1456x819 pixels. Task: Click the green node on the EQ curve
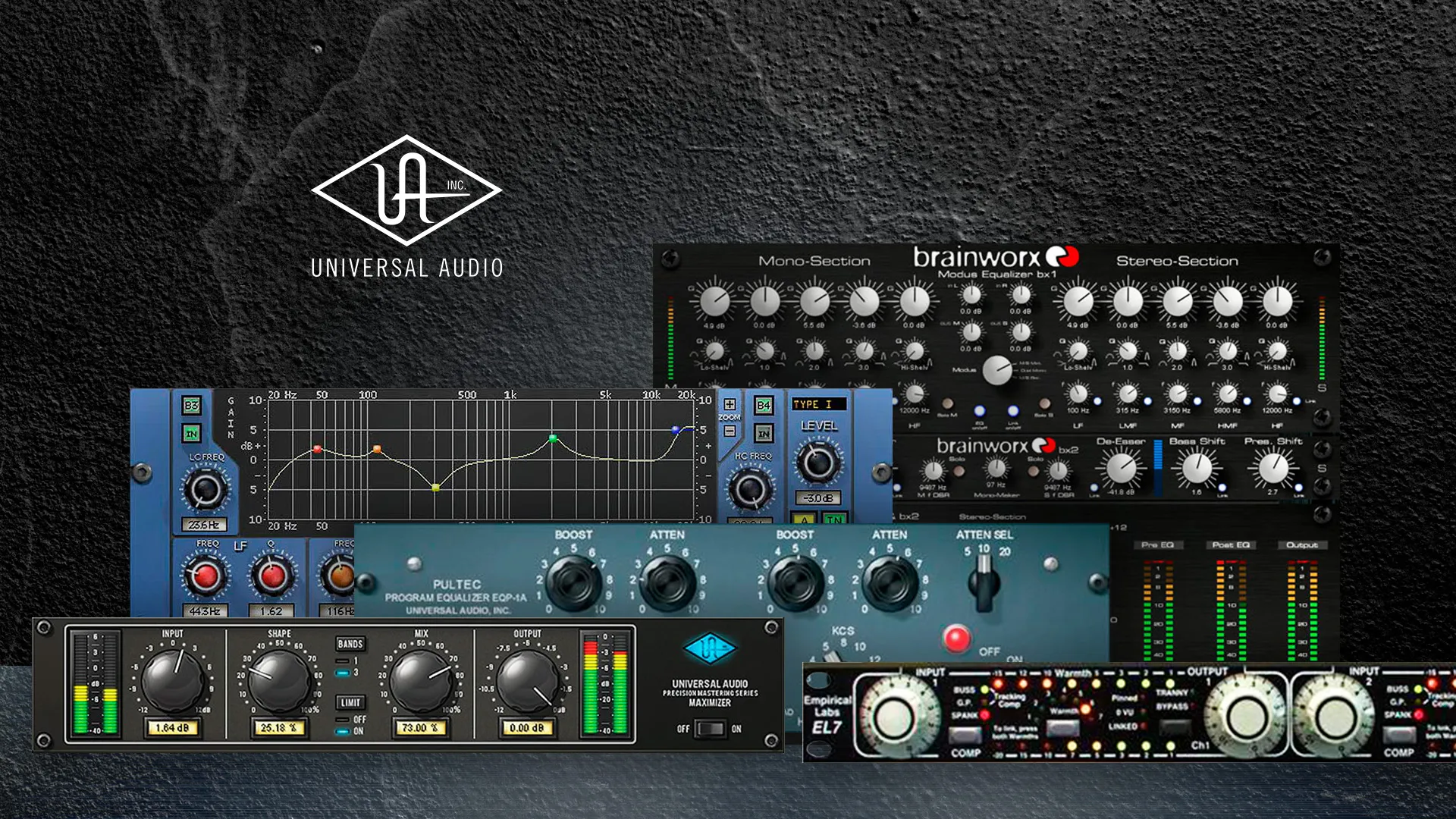coord(553,439)
